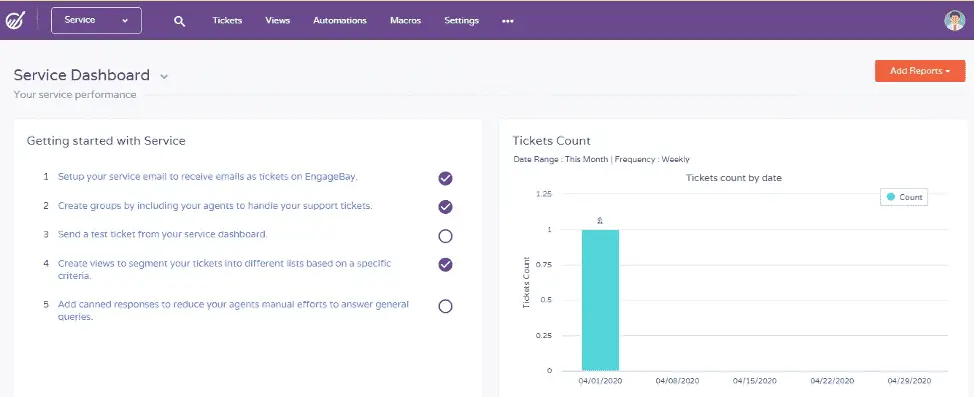Click the Date Range This Month text
974x397 pixels.
point(561,159)
